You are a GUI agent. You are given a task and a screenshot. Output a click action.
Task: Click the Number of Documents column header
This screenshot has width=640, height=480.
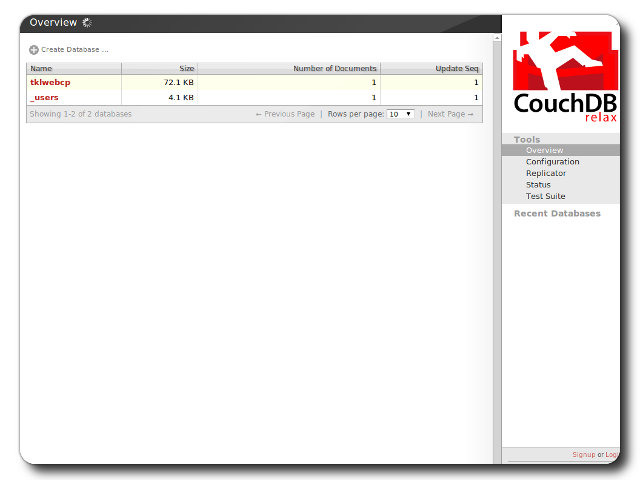tap(334, 68)
